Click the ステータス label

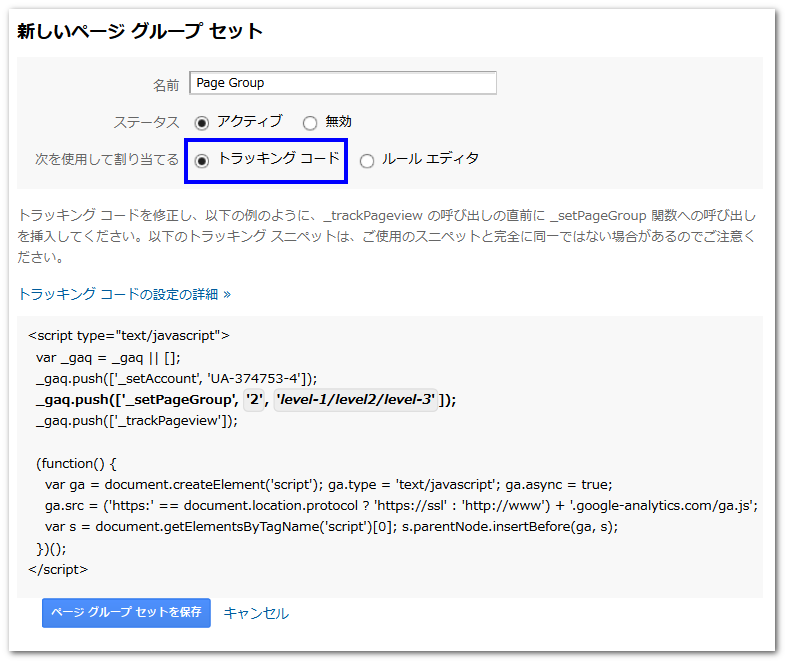click(146, 122)
